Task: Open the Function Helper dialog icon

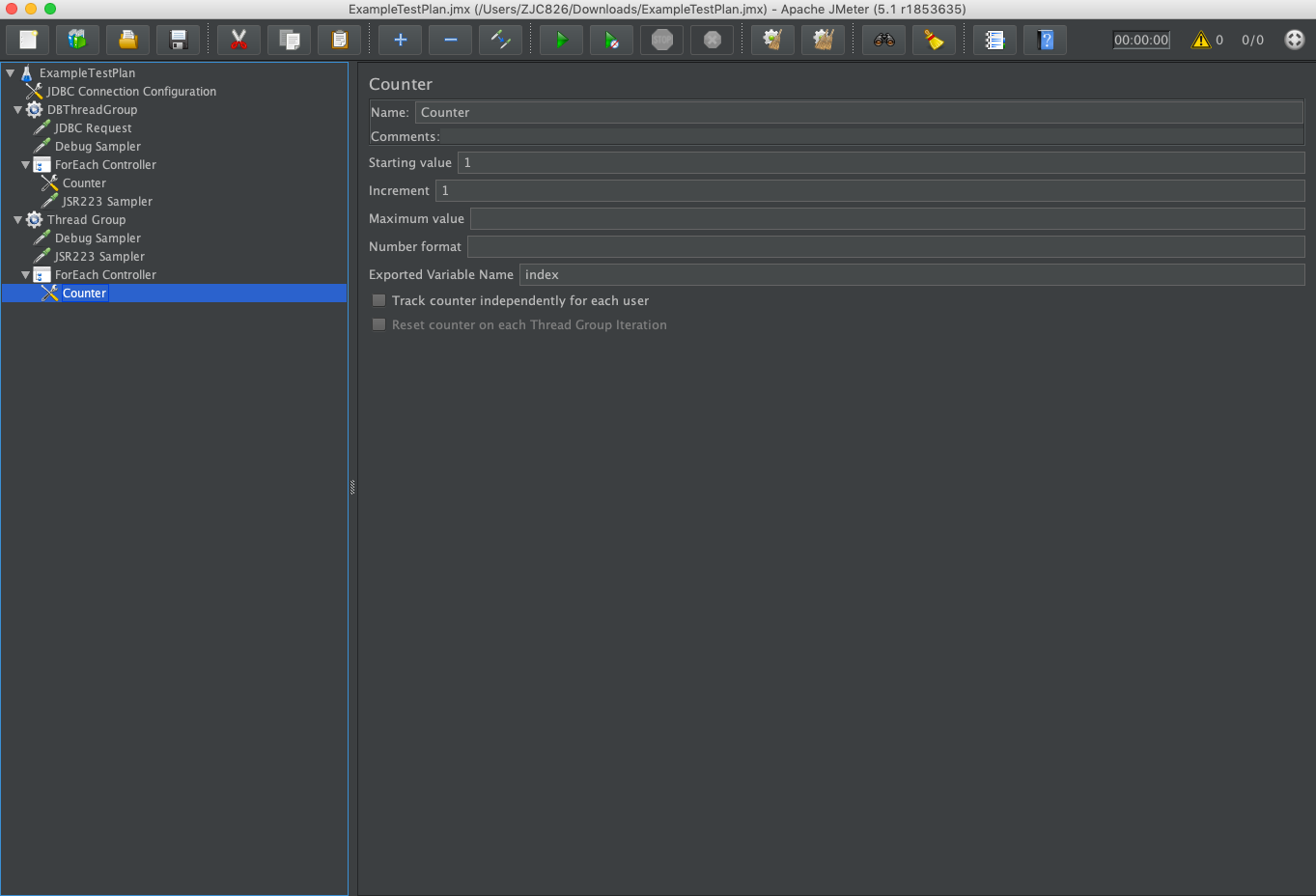Action: click(994, 40)
